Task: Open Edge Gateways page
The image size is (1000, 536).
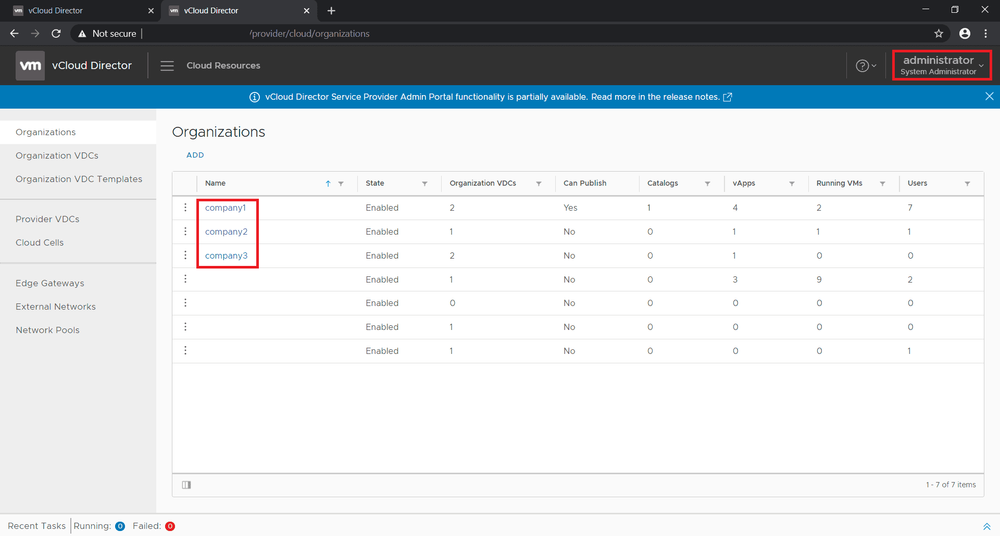Action: pyautogui.click(x=50, y=283)
